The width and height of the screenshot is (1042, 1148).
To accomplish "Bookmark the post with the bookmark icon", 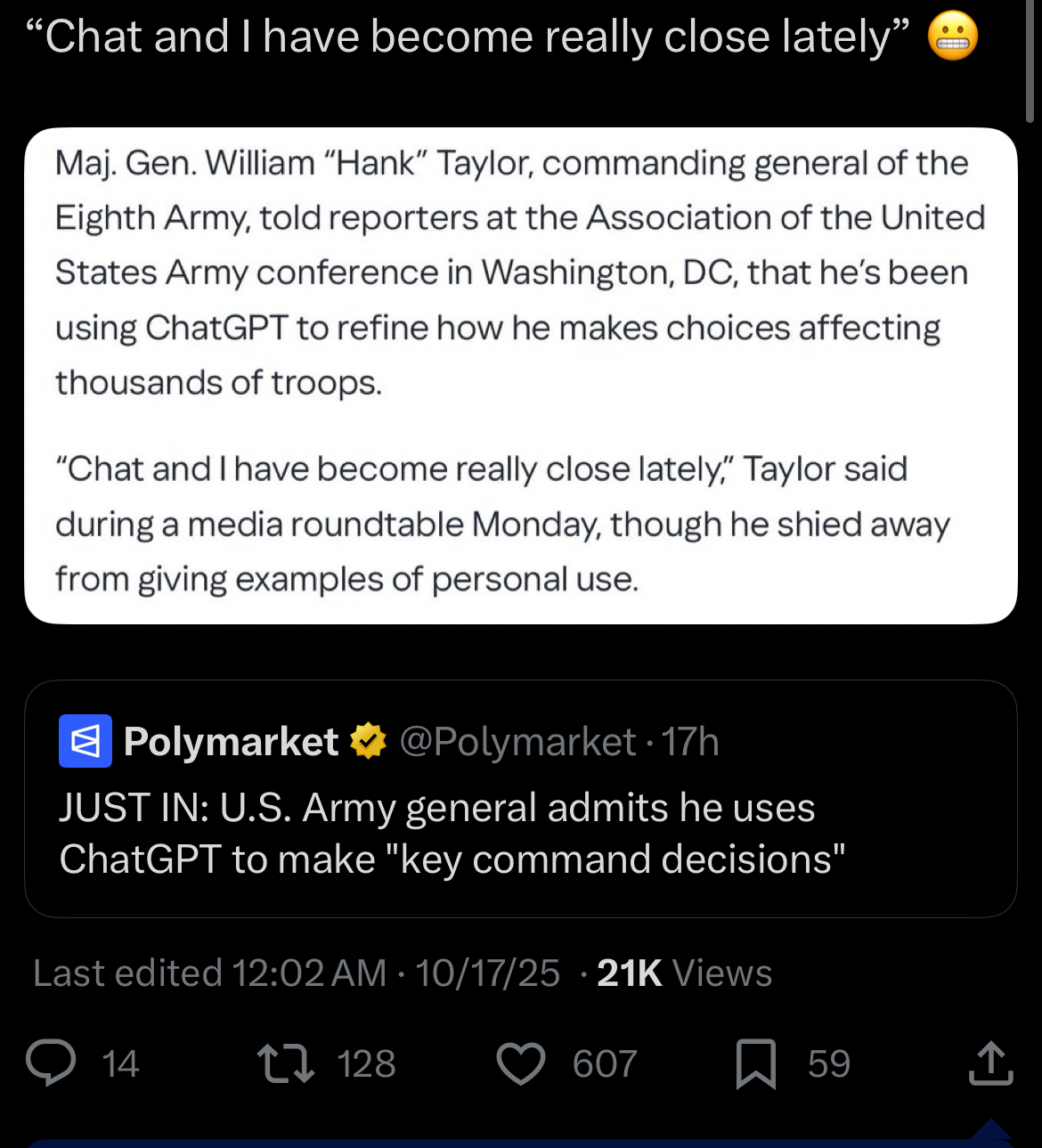I will click(x=755, y=1063).
